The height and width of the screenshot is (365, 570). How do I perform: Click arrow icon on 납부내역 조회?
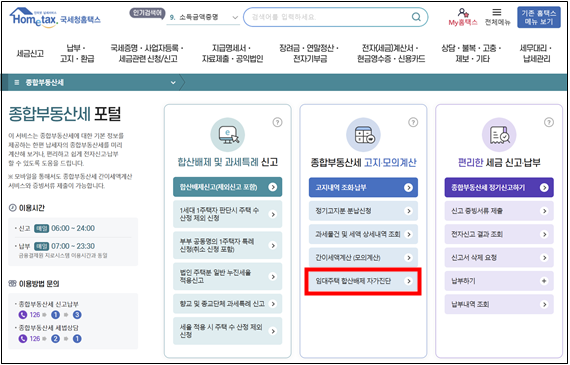(x=544, y=304)
